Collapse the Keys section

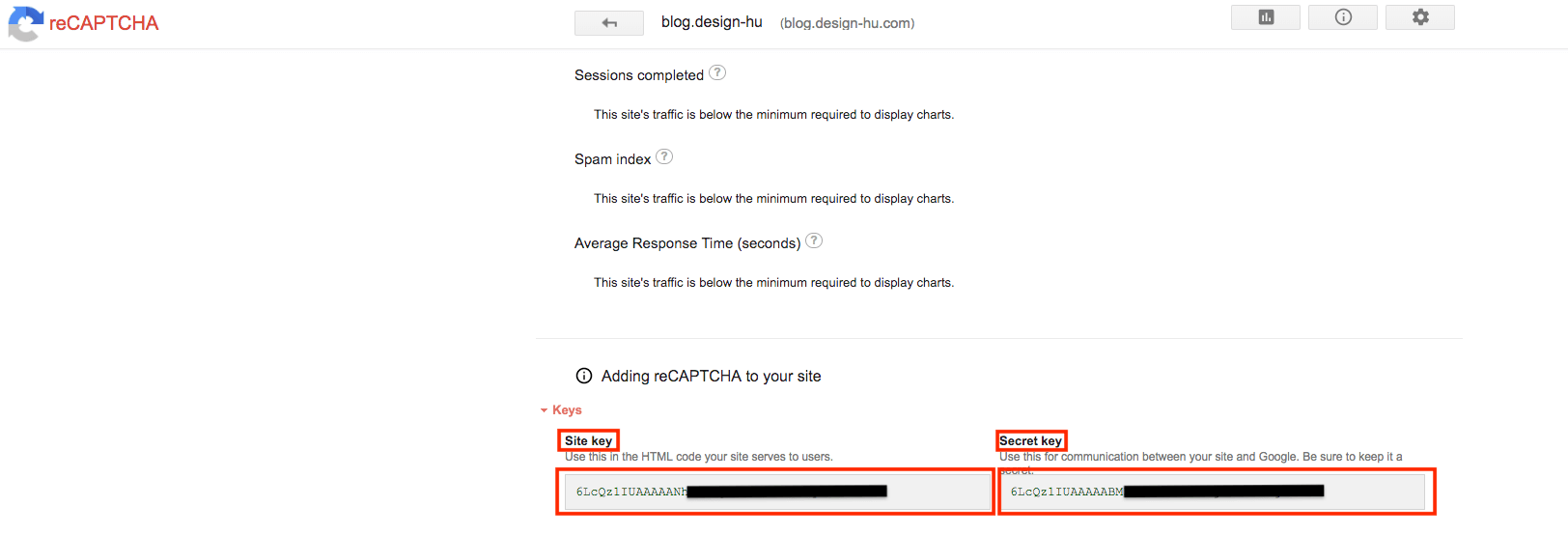tap(561, 410)
